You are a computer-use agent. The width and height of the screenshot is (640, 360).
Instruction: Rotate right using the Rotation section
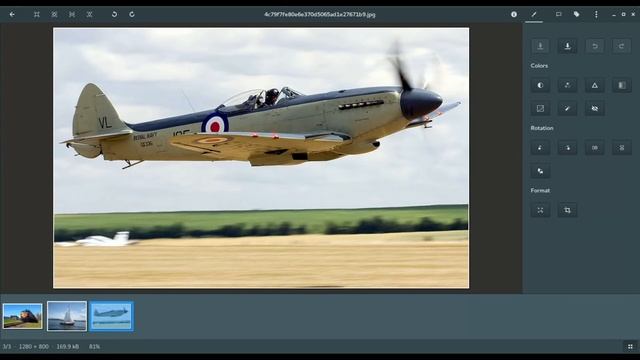(x=567, y=148)
